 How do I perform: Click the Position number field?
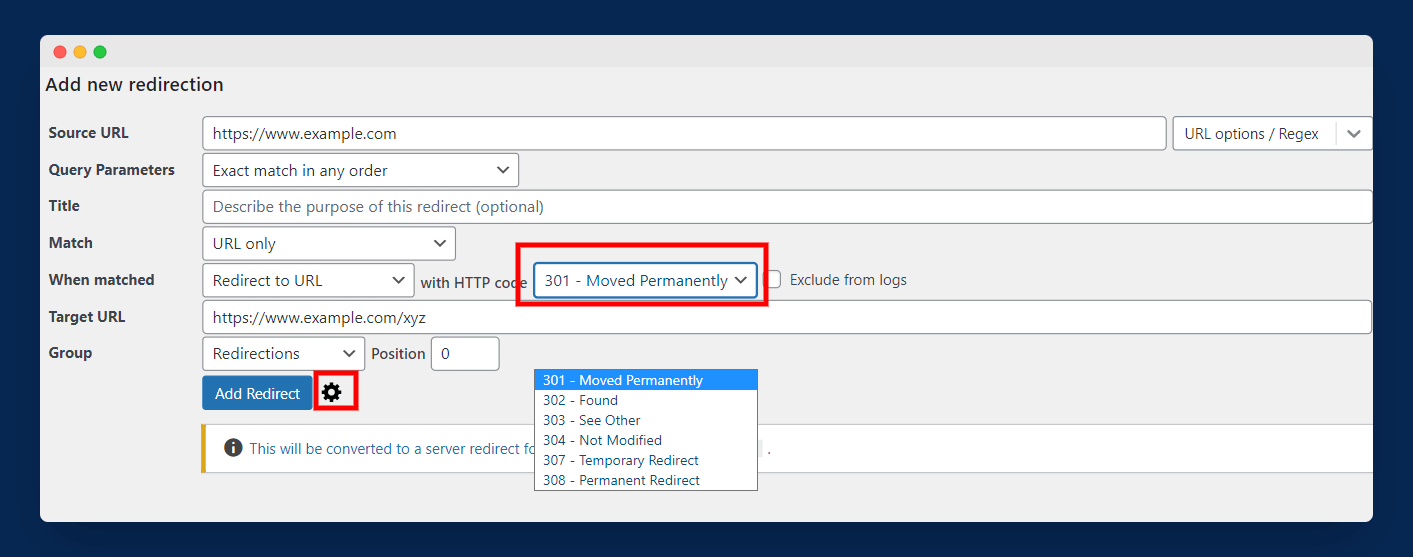[465, 353]
